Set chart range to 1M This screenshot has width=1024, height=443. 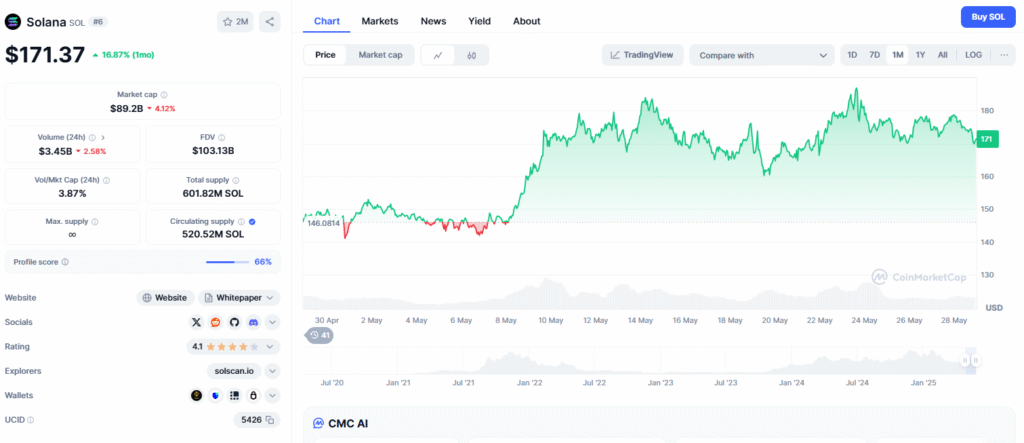pos(898,55)
